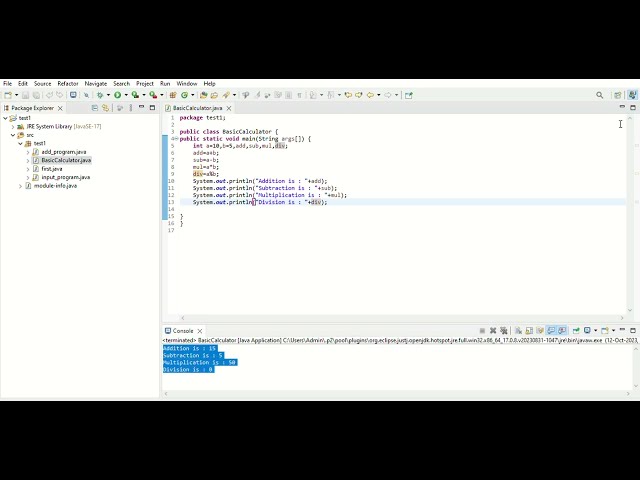
Task: Open dropdown arrow next to Open Console
Action: tap(613, 331)
